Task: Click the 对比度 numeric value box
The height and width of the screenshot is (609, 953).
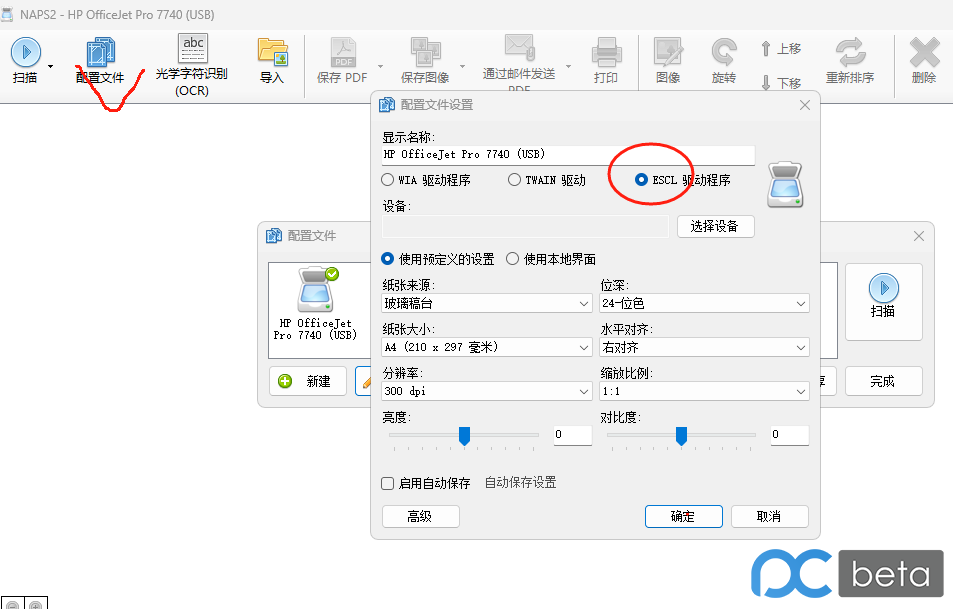Action: (x=790, y=435)
